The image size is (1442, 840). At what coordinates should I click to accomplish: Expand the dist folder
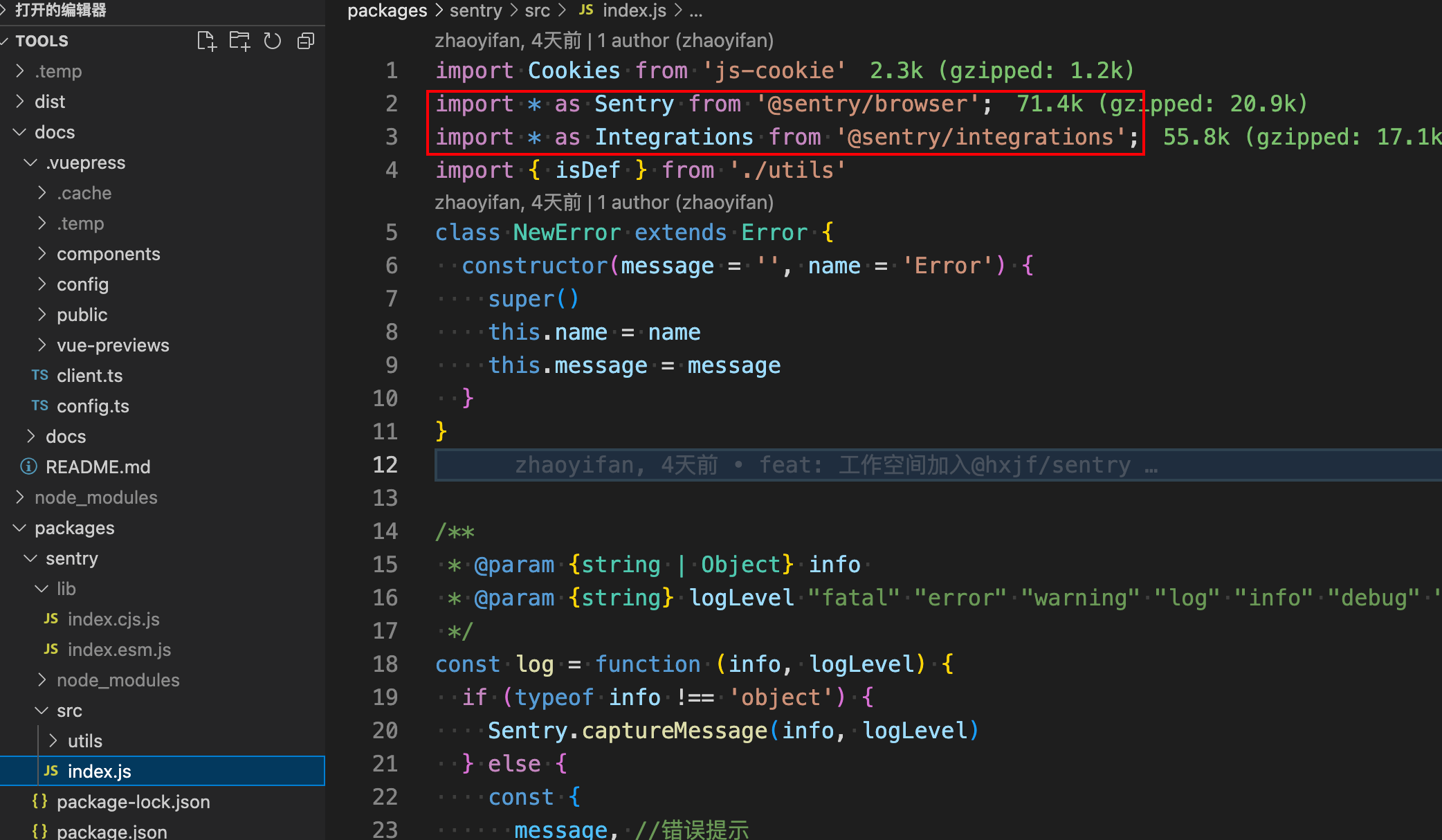(50, 102)
